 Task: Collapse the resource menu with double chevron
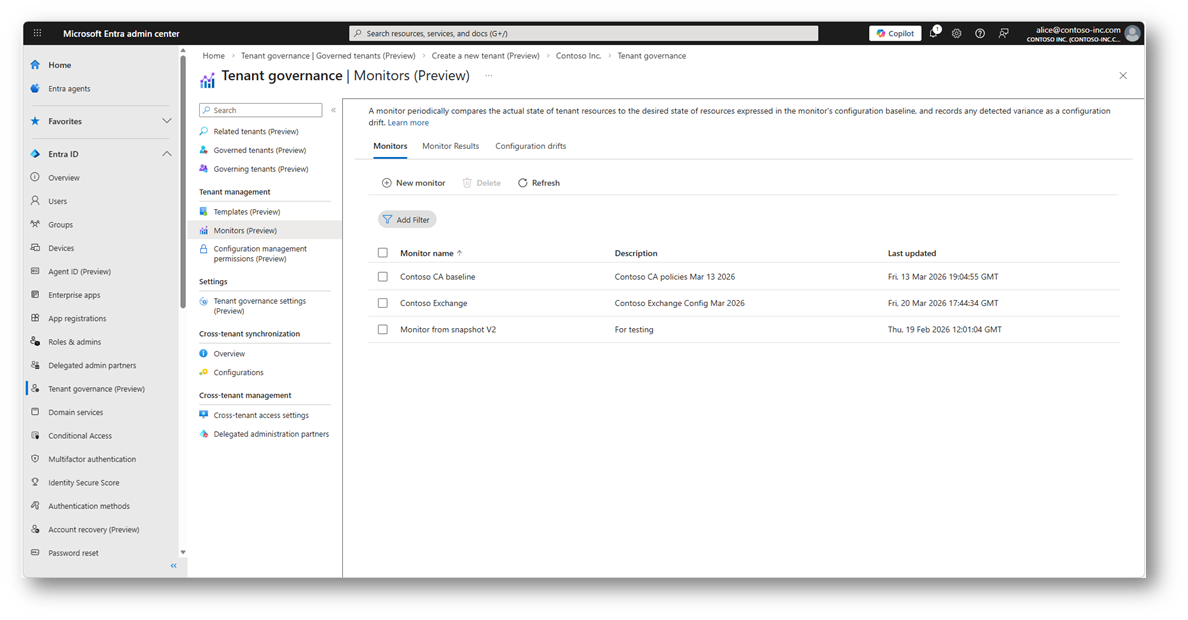pos(333,110)
